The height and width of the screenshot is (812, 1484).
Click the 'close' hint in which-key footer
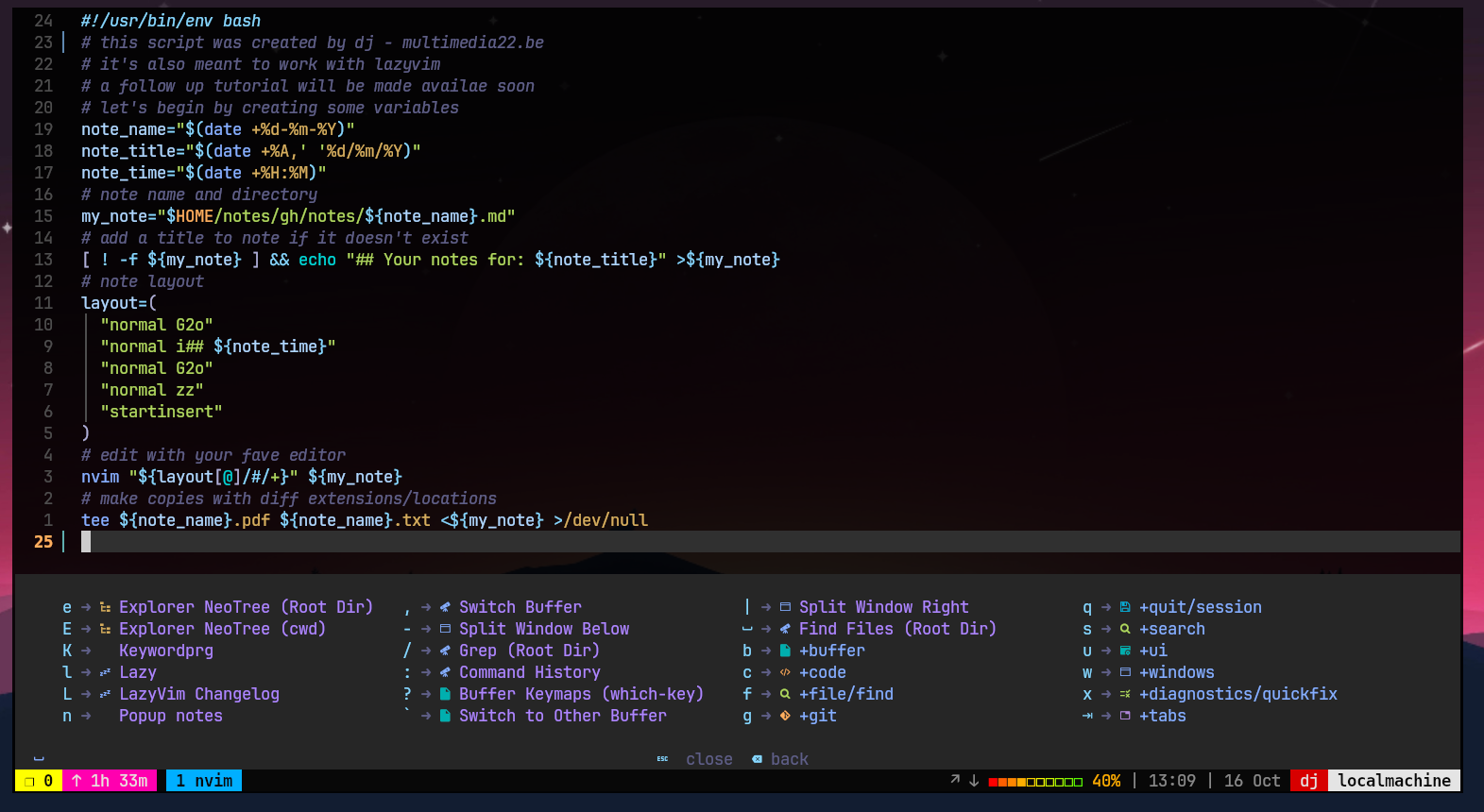click(x=709, y=759)
